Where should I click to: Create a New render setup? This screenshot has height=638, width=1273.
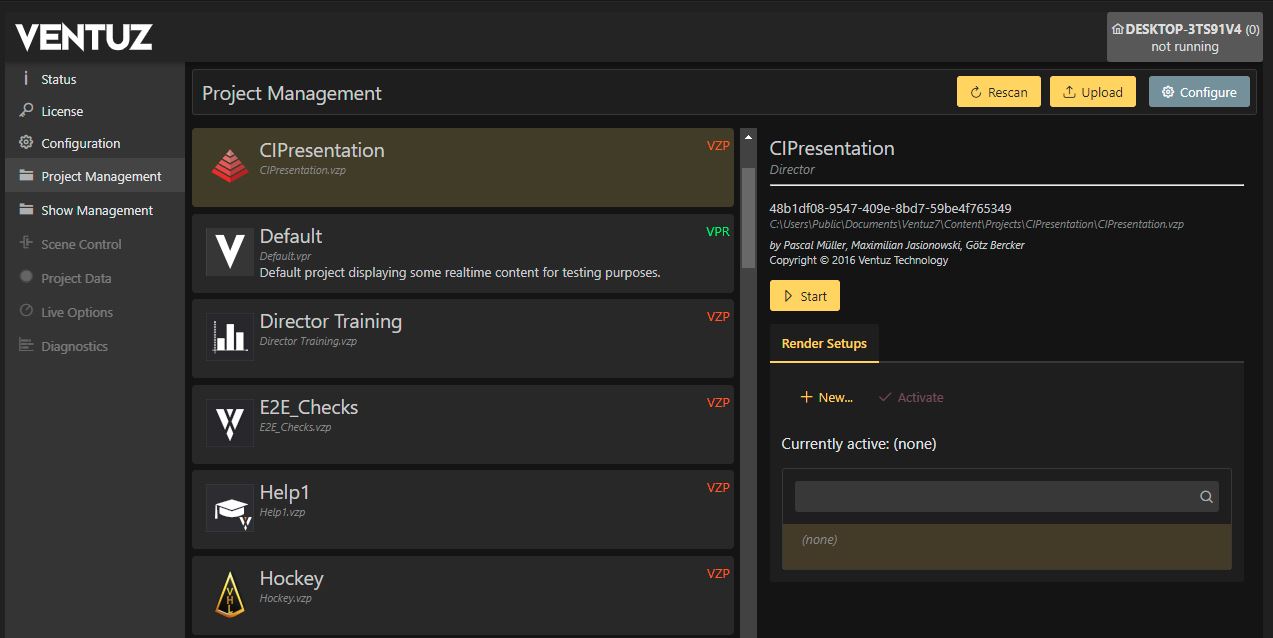pyautogui.click(x=826, y=397)
